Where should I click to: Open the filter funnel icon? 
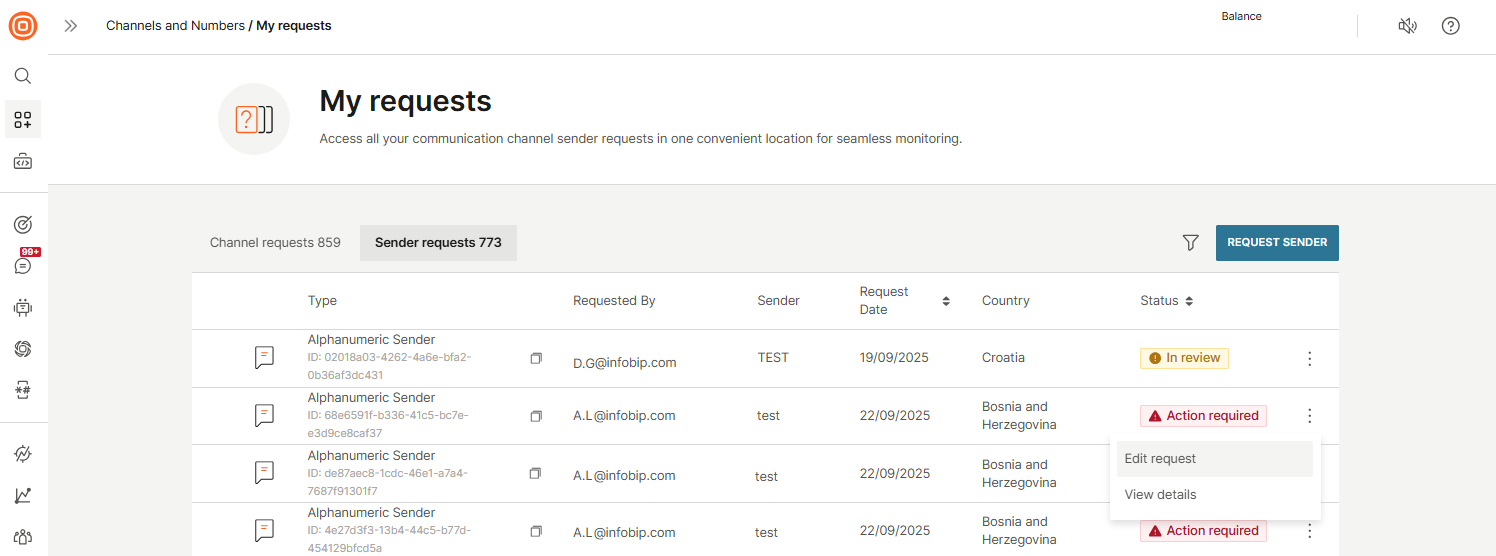click(x=1190, y=243)
